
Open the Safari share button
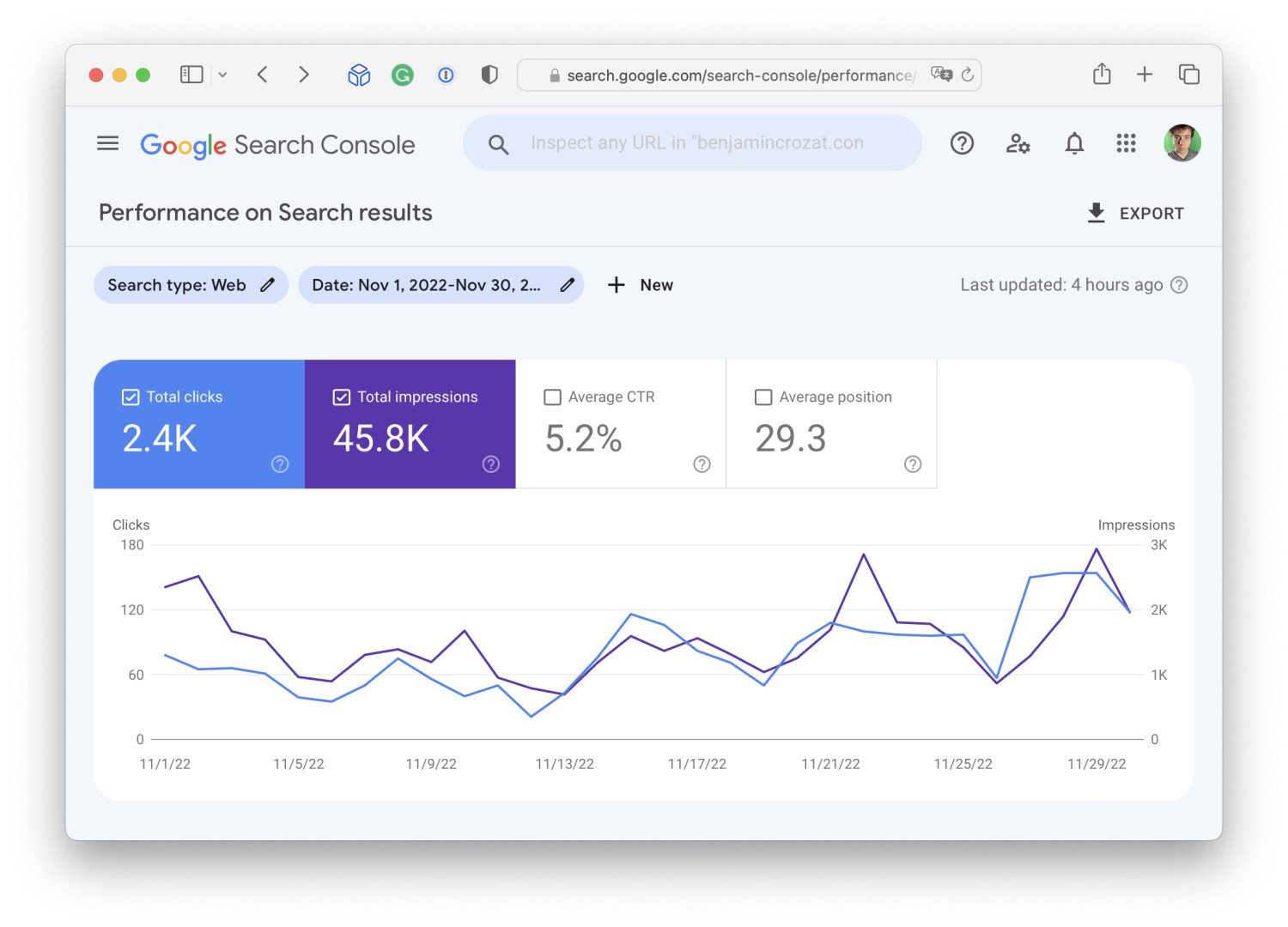tap(1102, 74)
